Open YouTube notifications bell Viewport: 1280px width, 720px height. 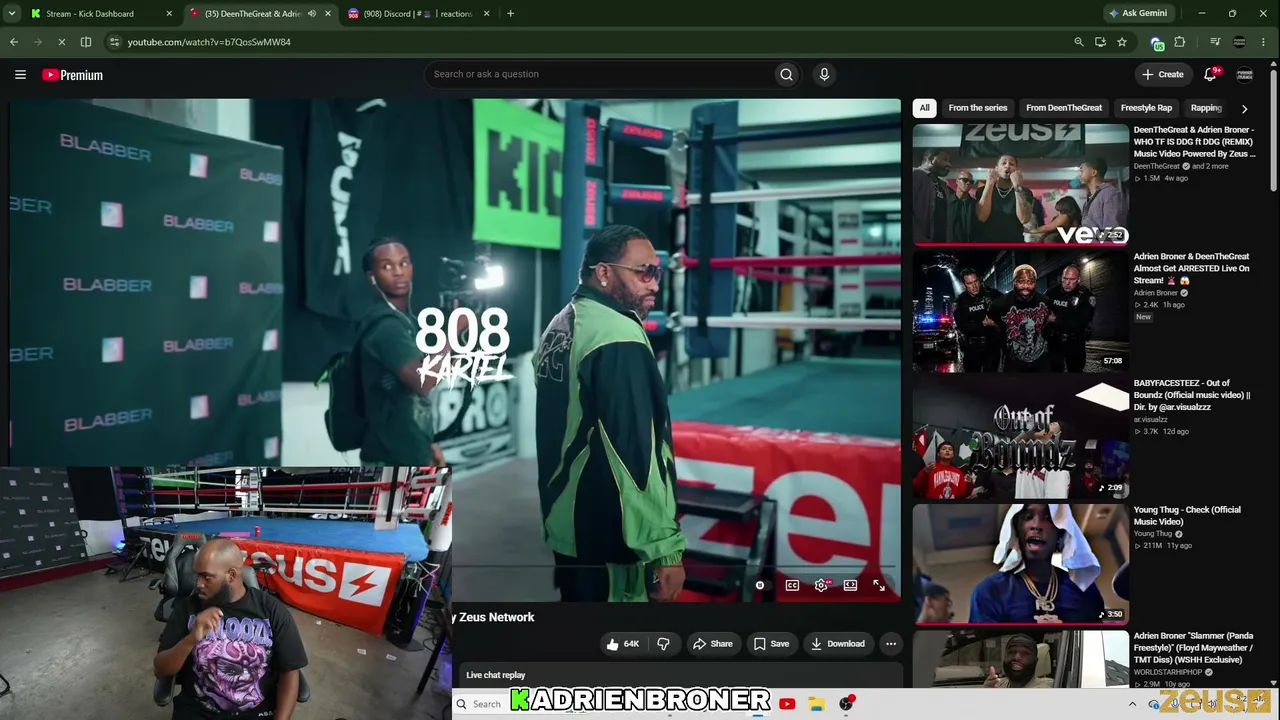point(1210,74)
